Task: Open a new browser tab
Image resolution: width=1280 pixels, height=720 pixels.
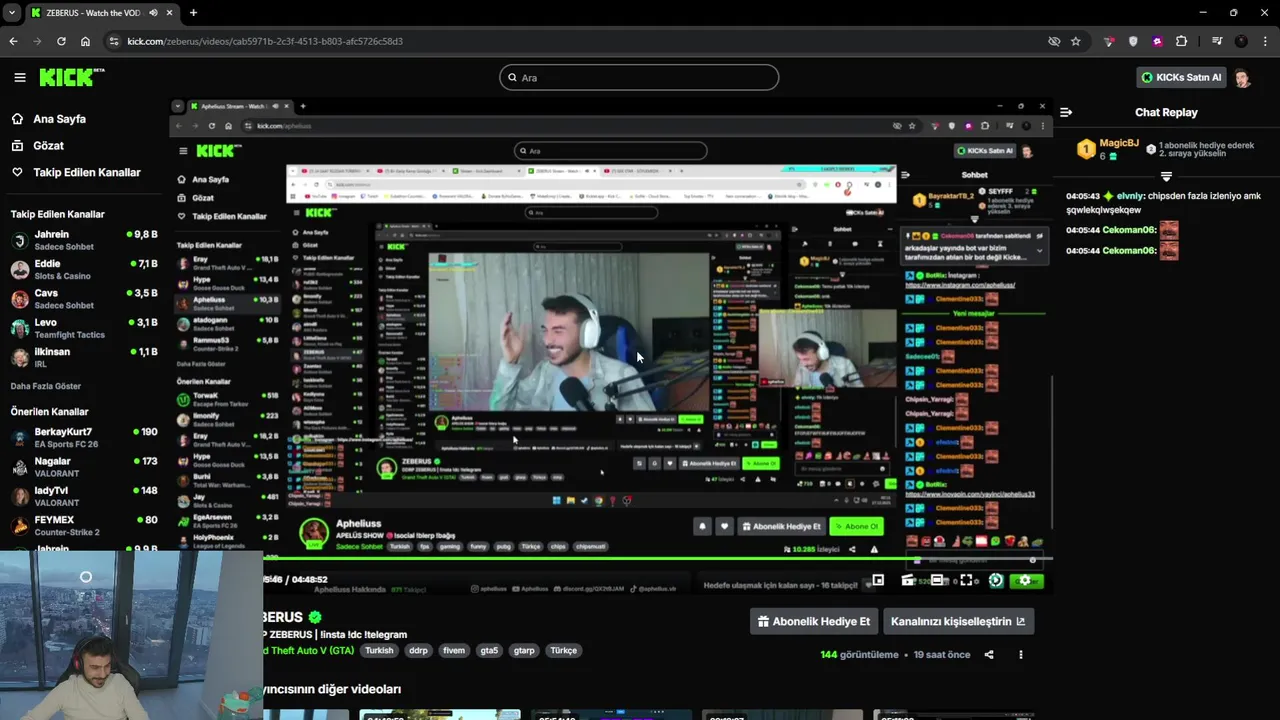Action: coord(193,13)
